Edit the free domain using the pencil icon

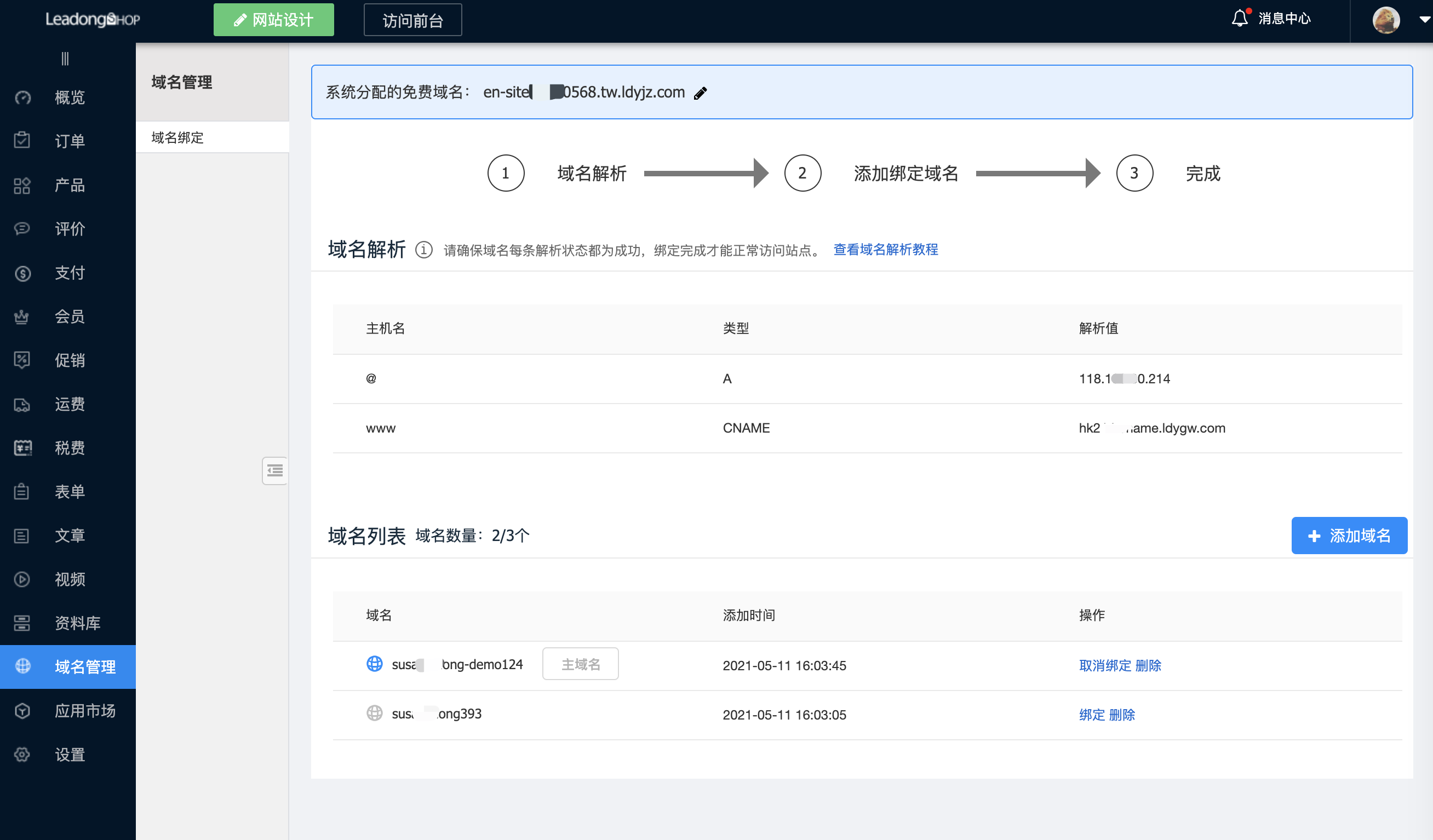[701, 92]
